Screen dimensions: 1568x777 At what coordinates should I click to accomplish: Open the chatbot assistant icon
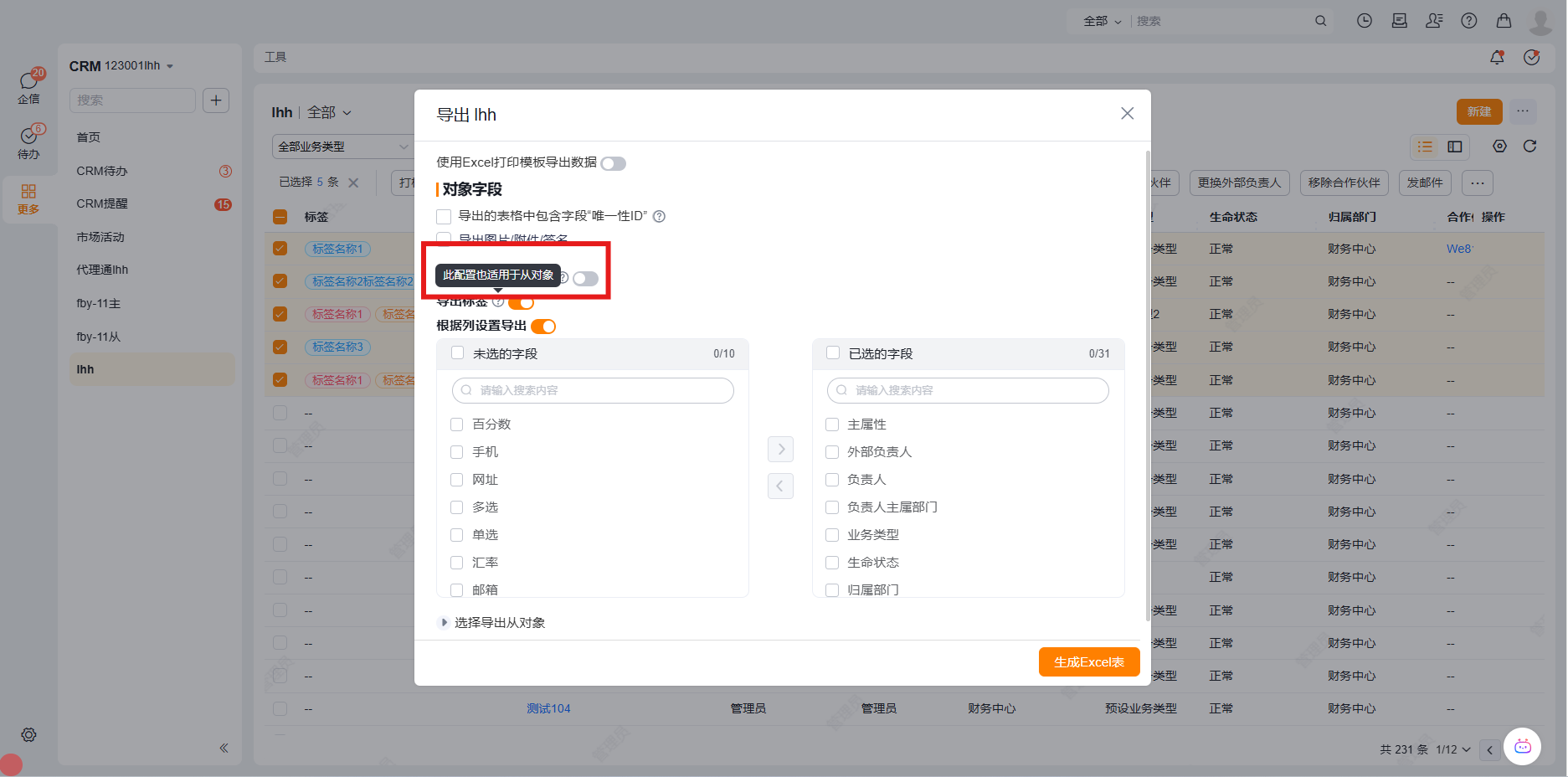coord(1523,746)
